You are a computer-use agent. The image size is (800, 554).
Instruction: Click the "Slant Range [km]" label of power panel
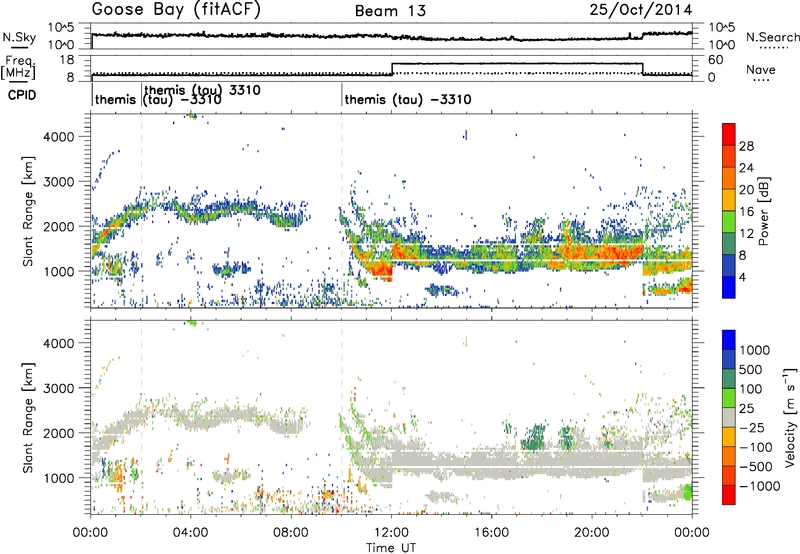[28, 211]
